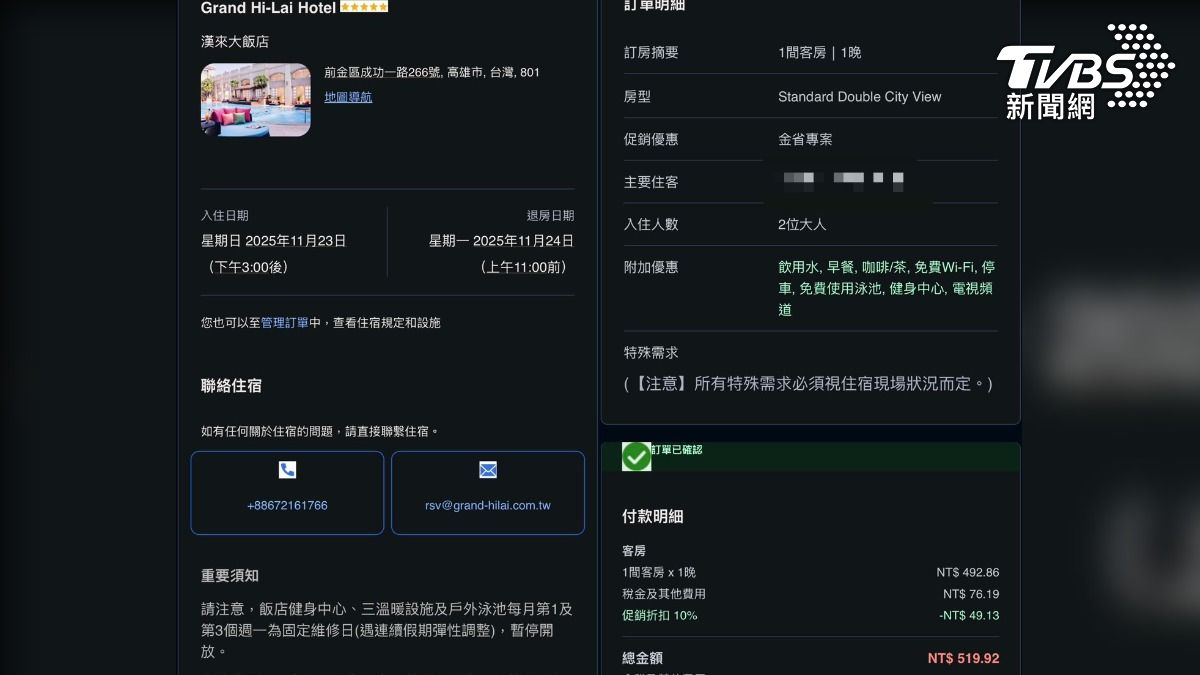Click the Standard Double City View room type
Viewport: 1200px width, 675px height.
tap(859, 97)
